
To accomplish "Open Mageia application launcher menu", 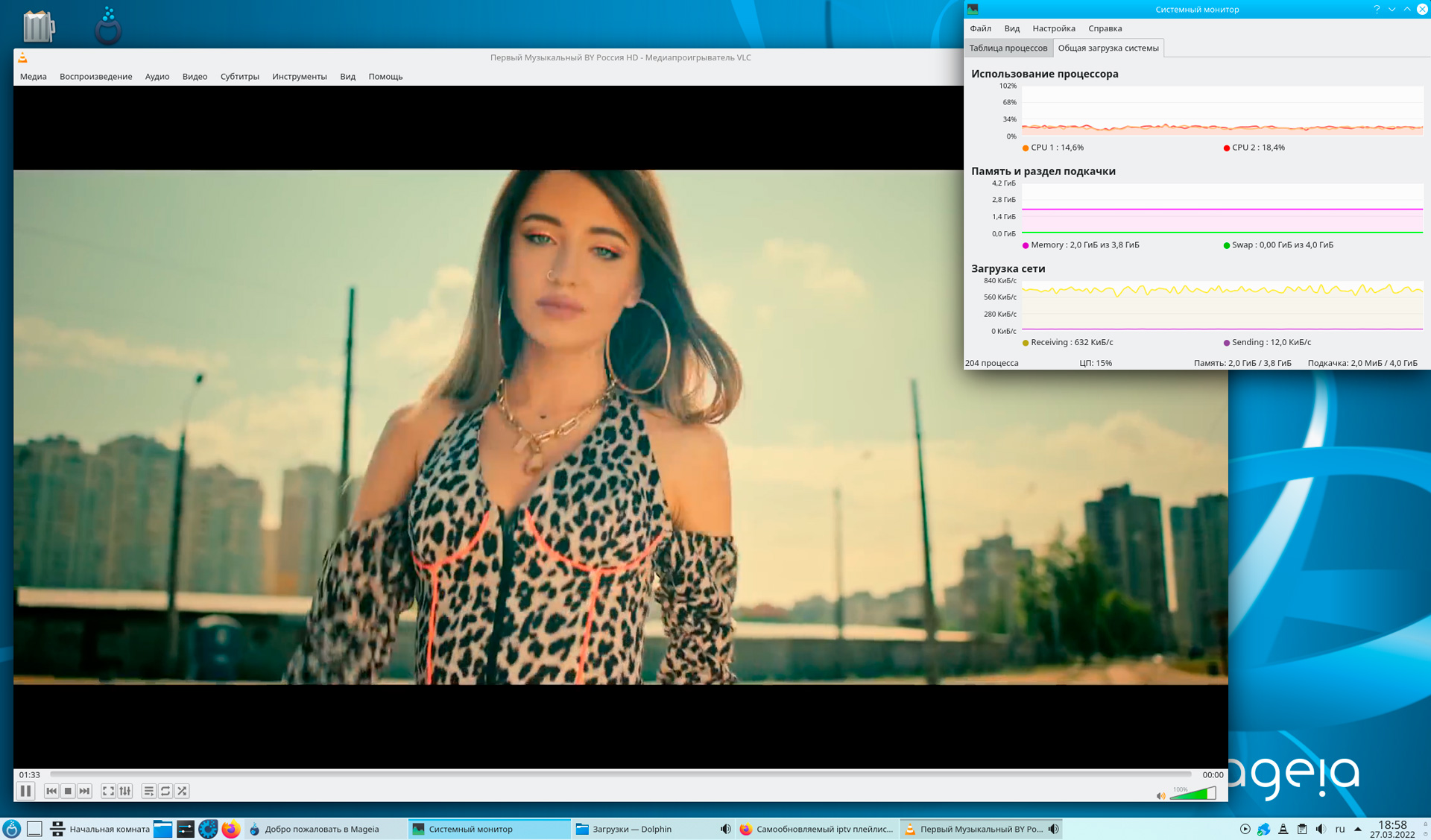I will coord(12,829).
